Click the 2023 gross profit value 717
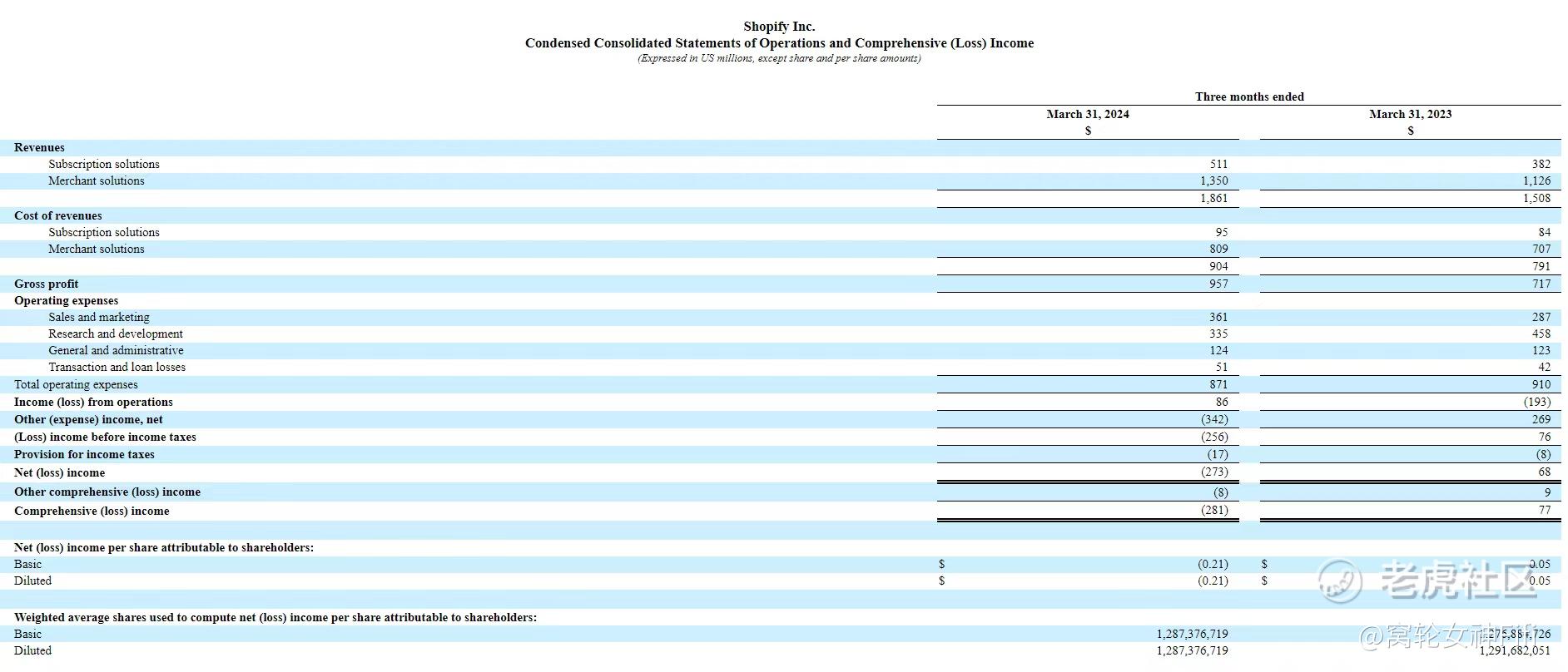 click(1541, 284)
